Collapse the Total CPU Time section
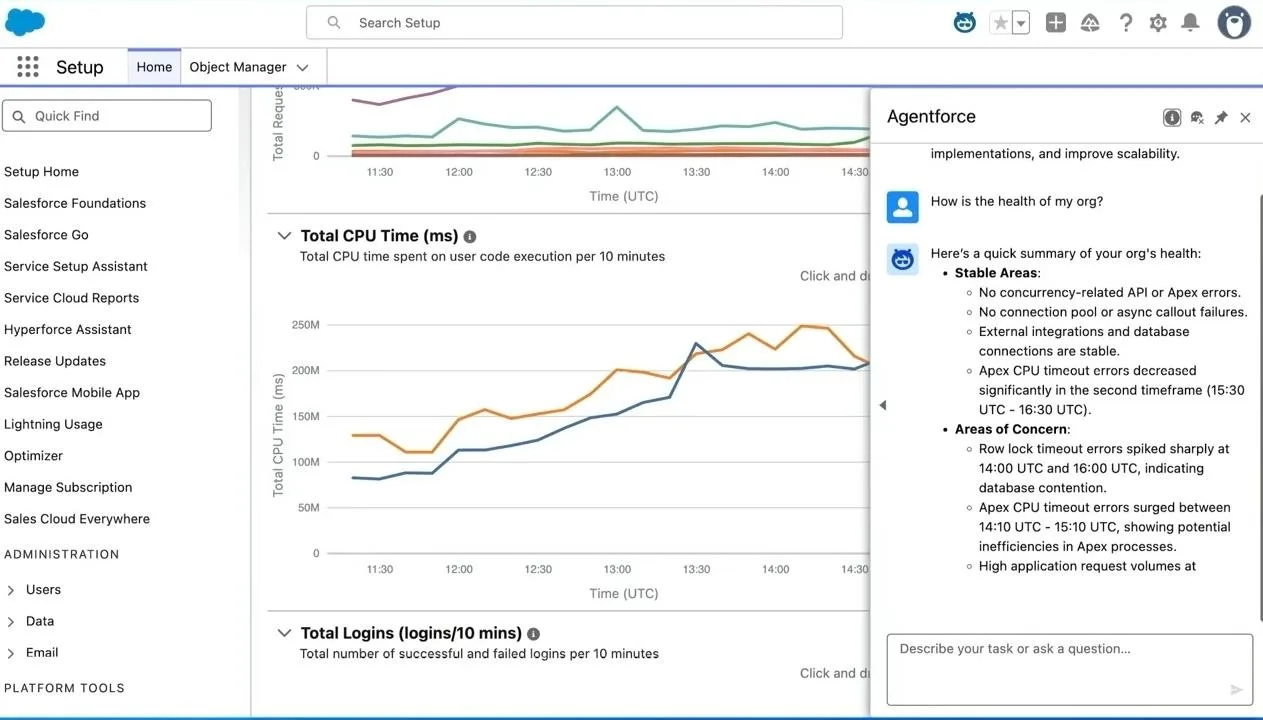Screen dimensions: 1263x720 click(x=284, y=236)
